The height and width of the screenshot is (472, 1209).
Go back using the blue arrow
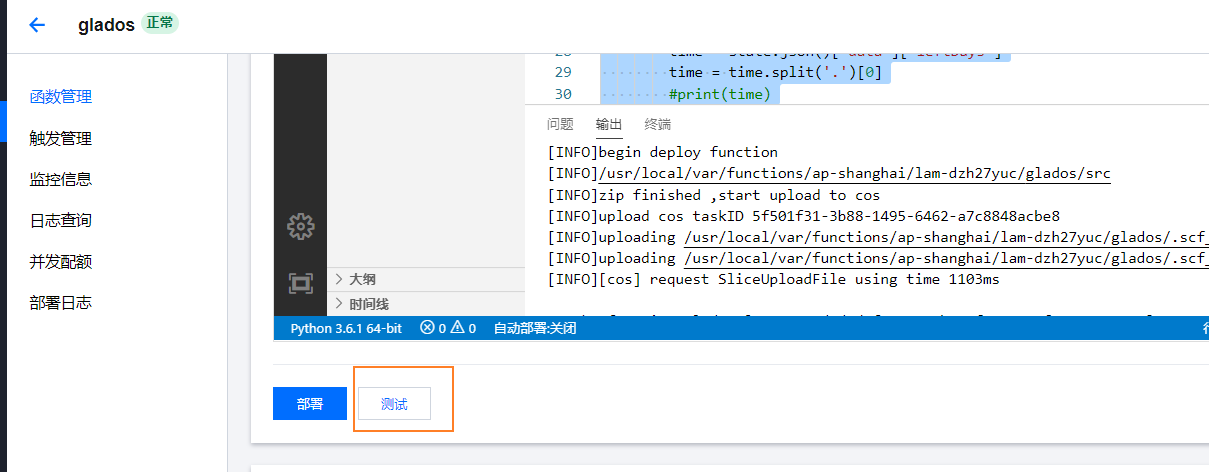37,25
